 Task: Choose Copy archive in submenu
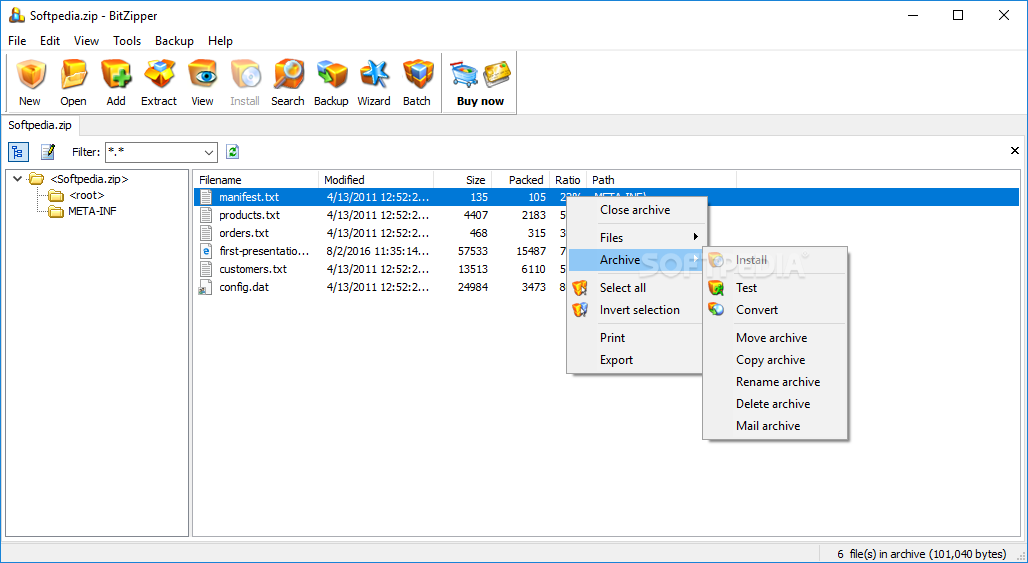(x=775, y=360)
